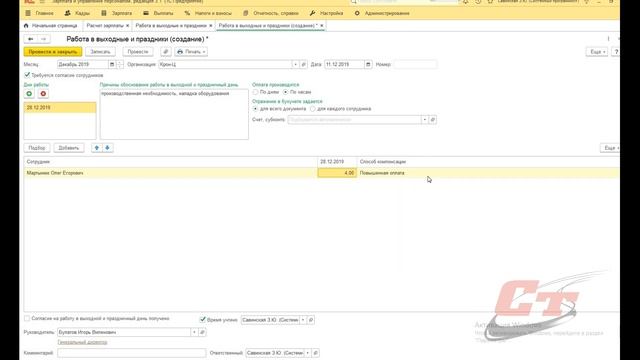Click the Записать button

[x=100, y=52]
